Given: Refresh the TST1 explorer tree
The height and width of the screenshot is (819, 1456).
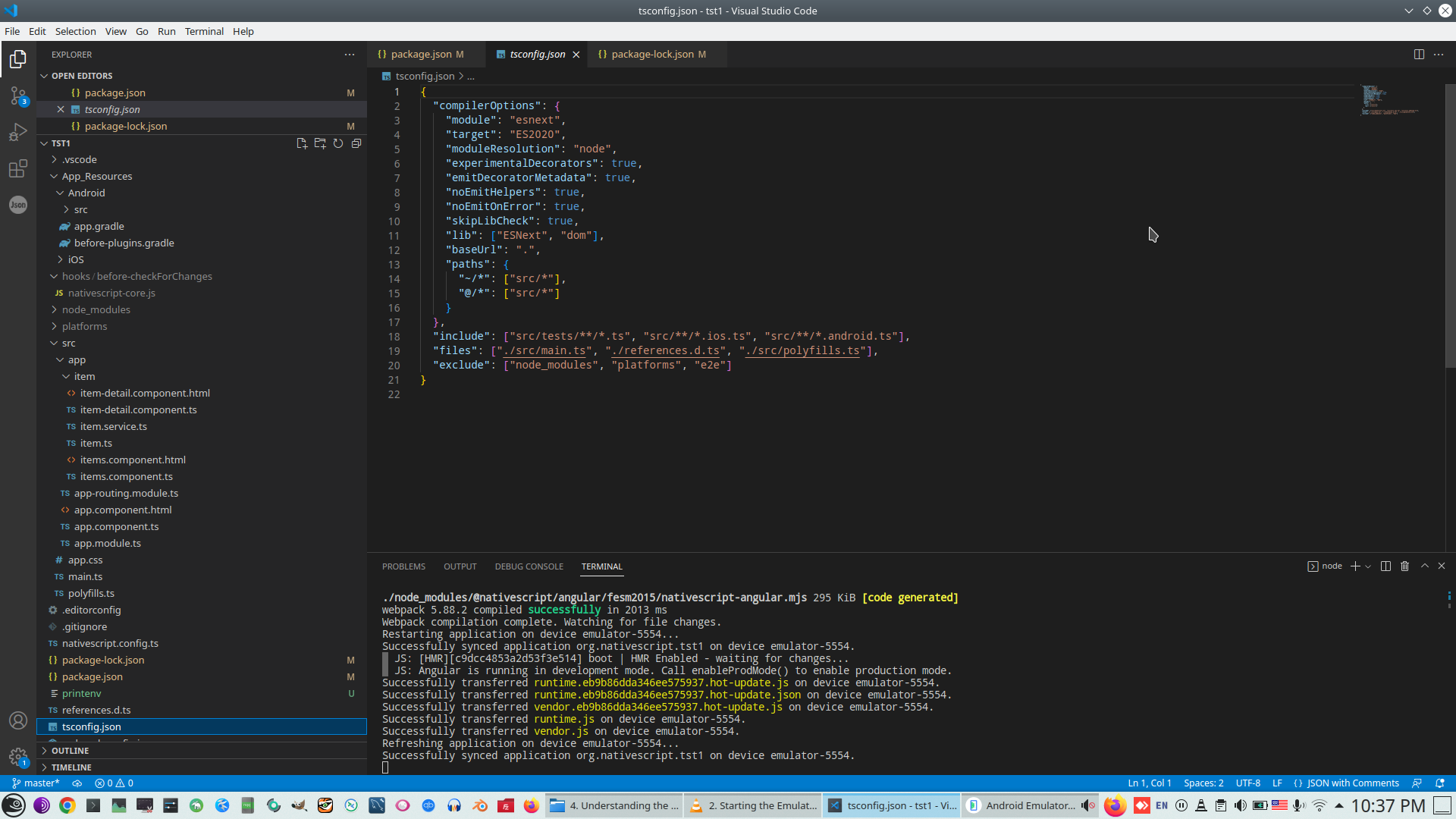Looking at the screenshot, I should [338, 143].
